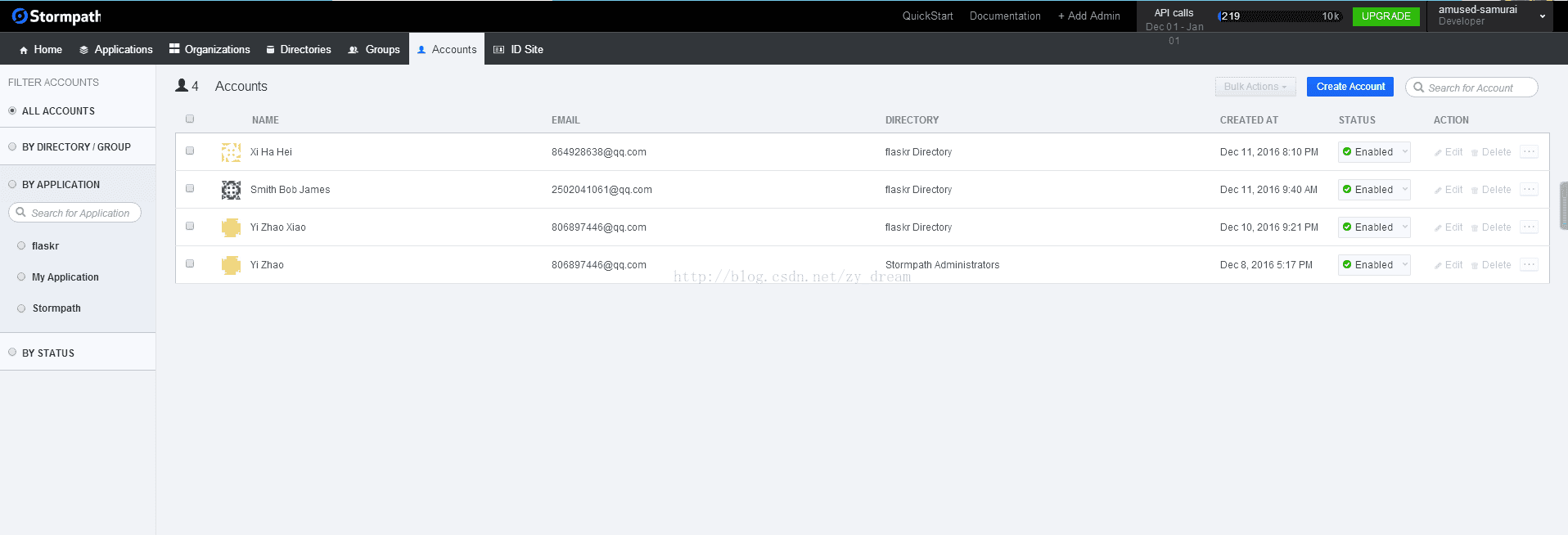The width and height of the screenshot is (1568, 535).
Task: Select the BY STATUS filter
Action: click(41, 353)
